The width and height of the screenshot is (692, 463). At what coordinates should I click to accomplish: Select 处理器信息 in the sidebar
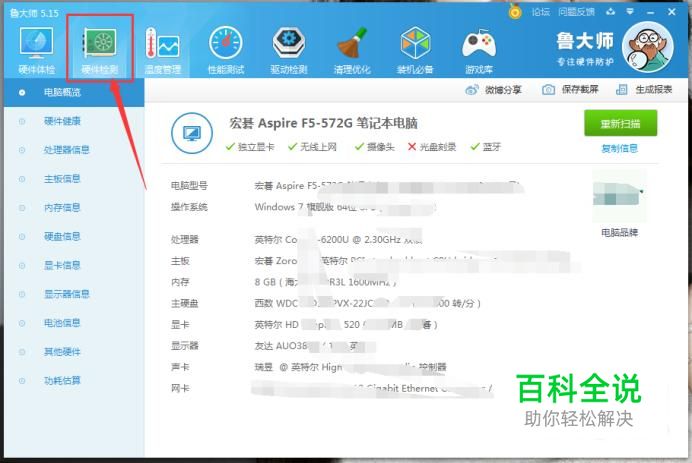pos(74,150)
